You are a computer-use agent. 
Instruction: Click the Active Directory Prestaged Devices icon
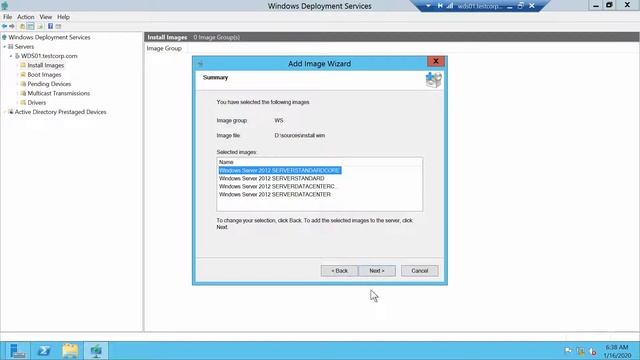coord(11,112)
